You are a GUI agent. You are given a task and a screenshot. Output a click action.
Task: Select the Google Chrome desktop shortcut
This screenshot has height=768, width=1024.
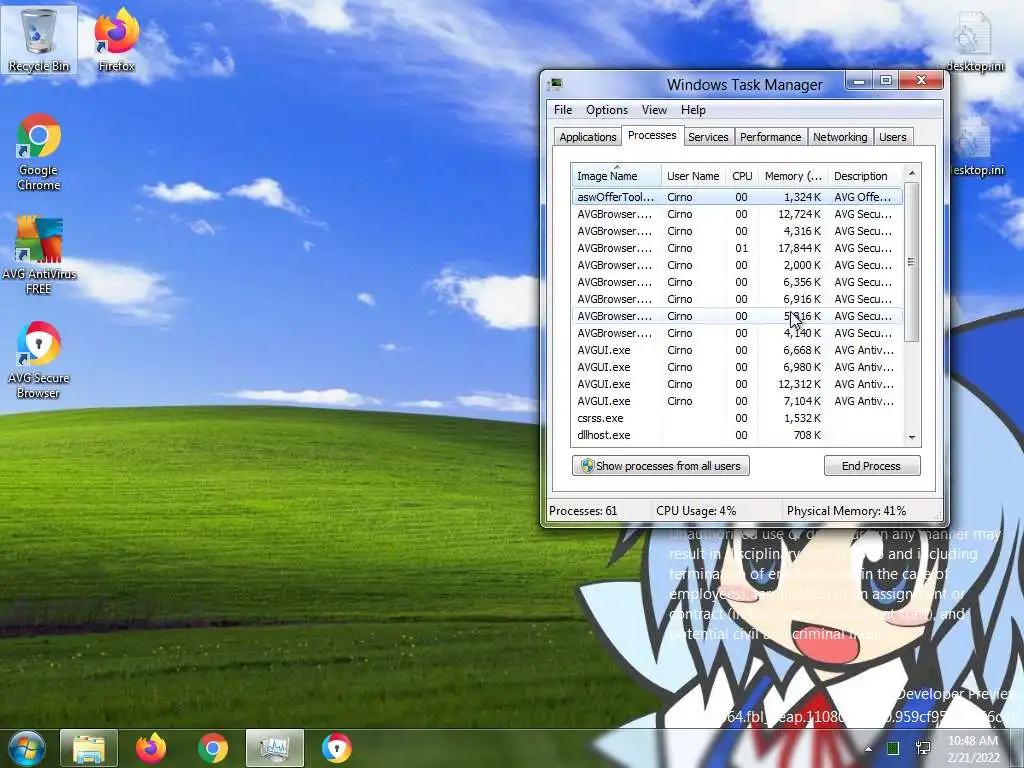(39, 152)
